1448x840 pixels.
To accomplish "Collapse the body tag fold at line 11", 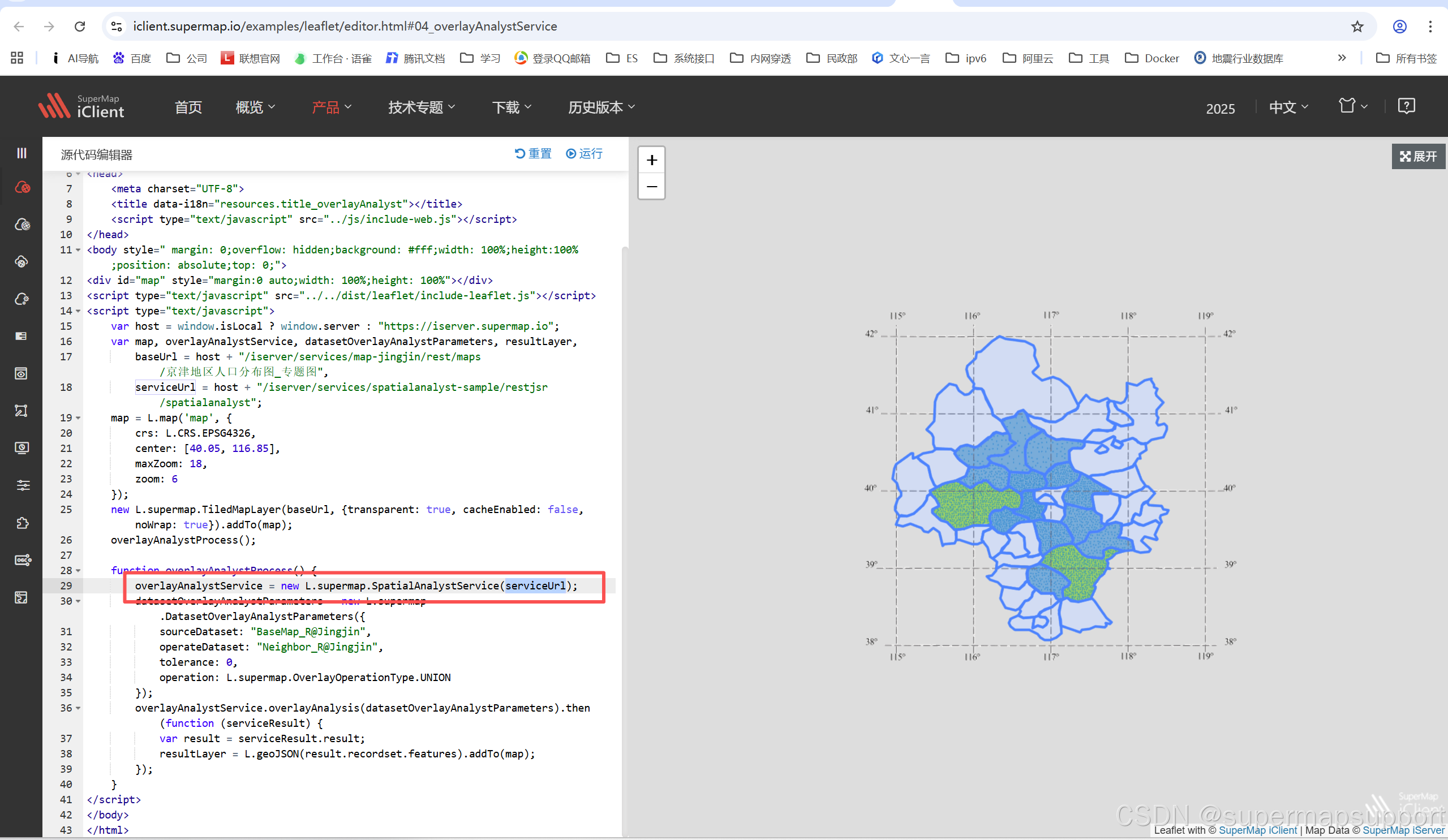I will coord(78,250).
